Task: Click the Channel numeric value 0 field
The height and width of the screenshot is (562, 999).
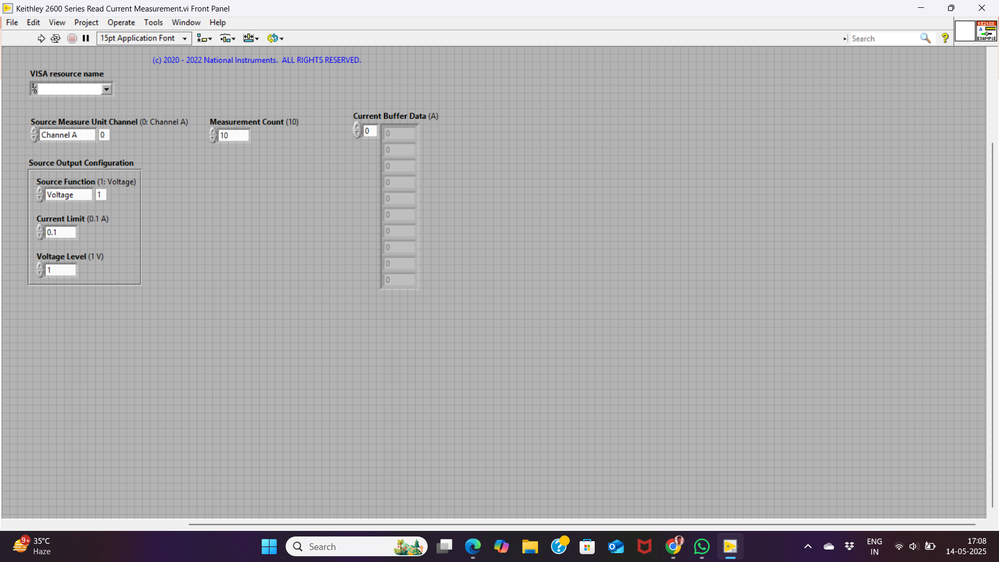Action: [103, 135]
